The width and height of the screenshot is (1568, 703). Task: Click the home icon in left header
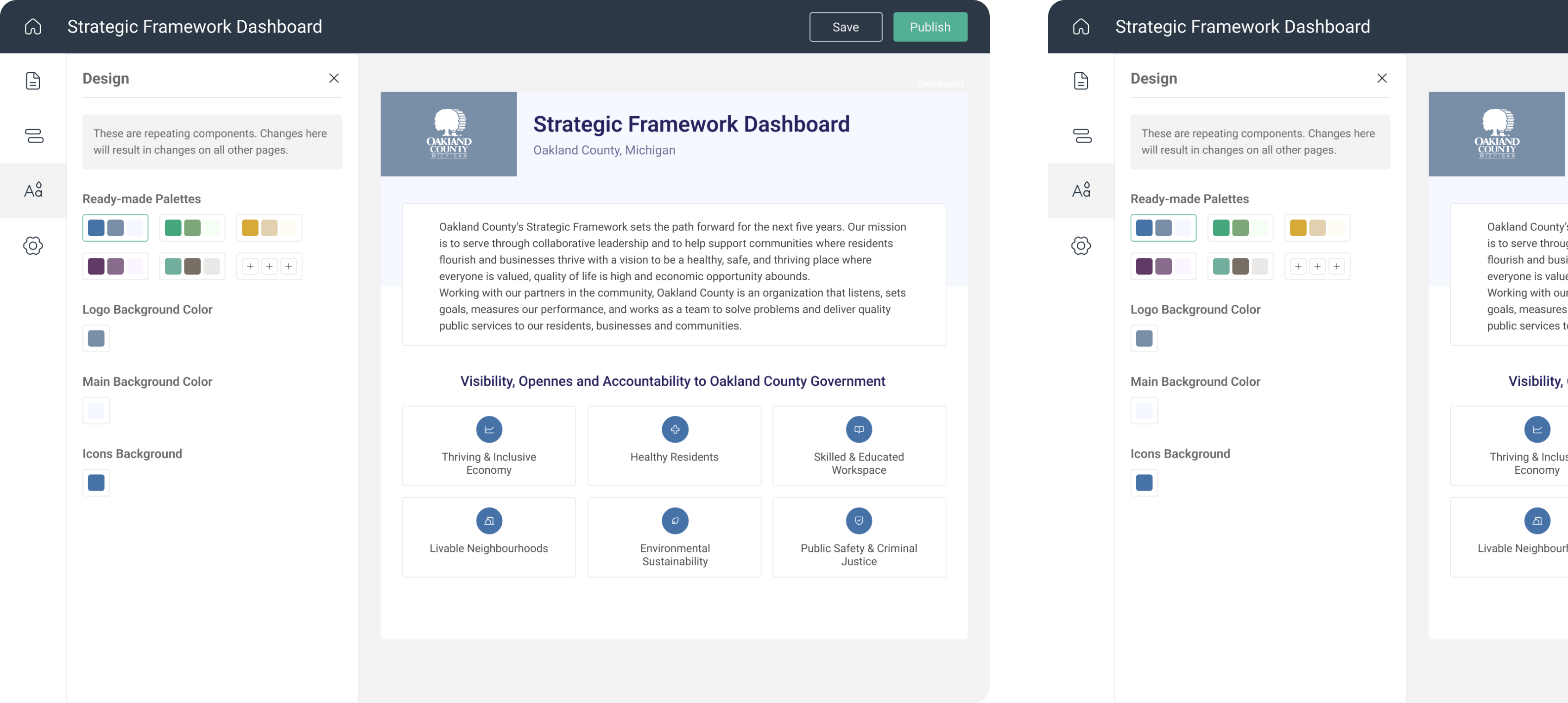[33, 27]
